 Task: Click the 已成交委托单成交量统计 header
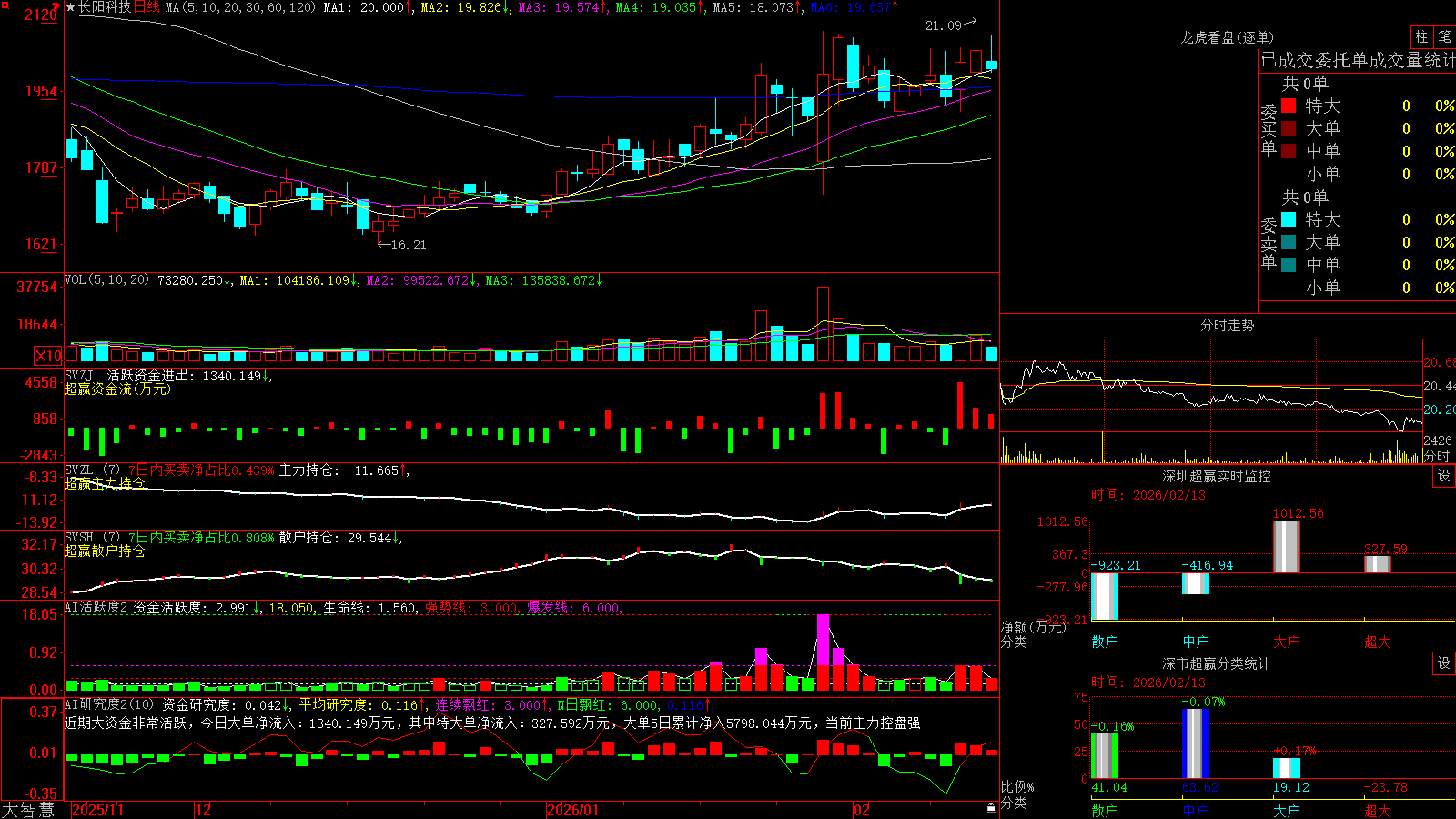(1358, 60)
